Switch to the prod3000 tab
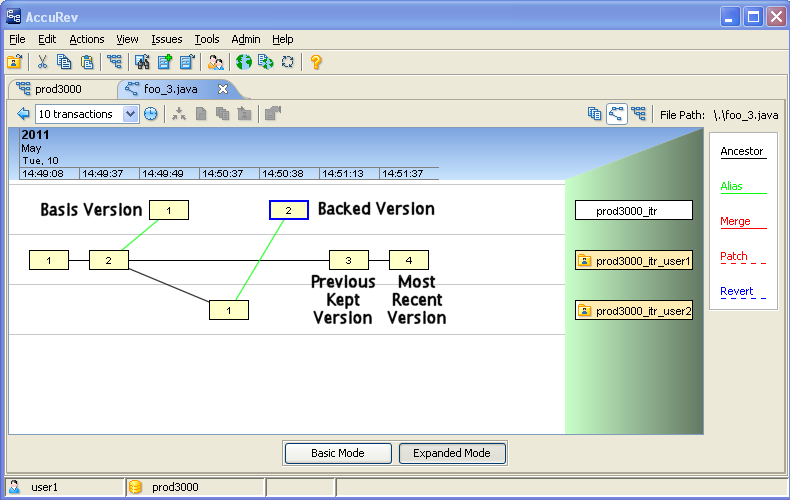This screenshot has width=790, height=500. point(60,89)
